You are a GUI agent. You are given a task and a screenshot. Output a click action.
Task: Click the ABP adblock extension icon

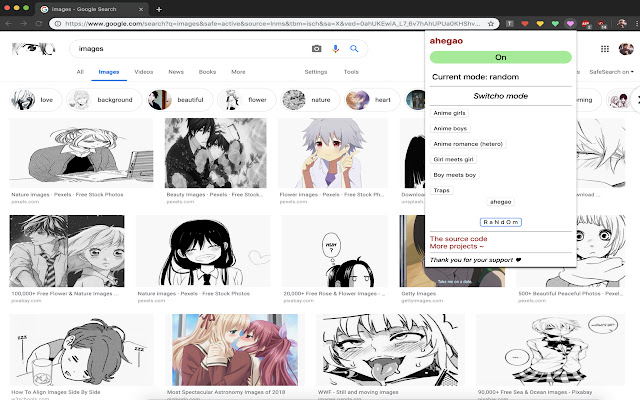tap(586, 24)
